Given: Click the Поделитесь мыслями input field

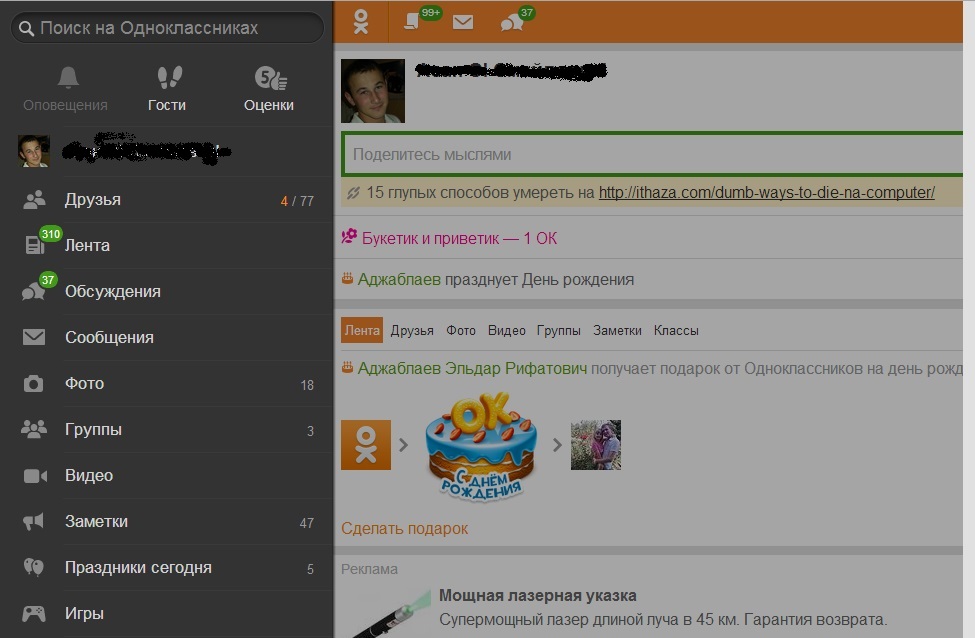Looking at the screenshot, I should coord(652,154).
